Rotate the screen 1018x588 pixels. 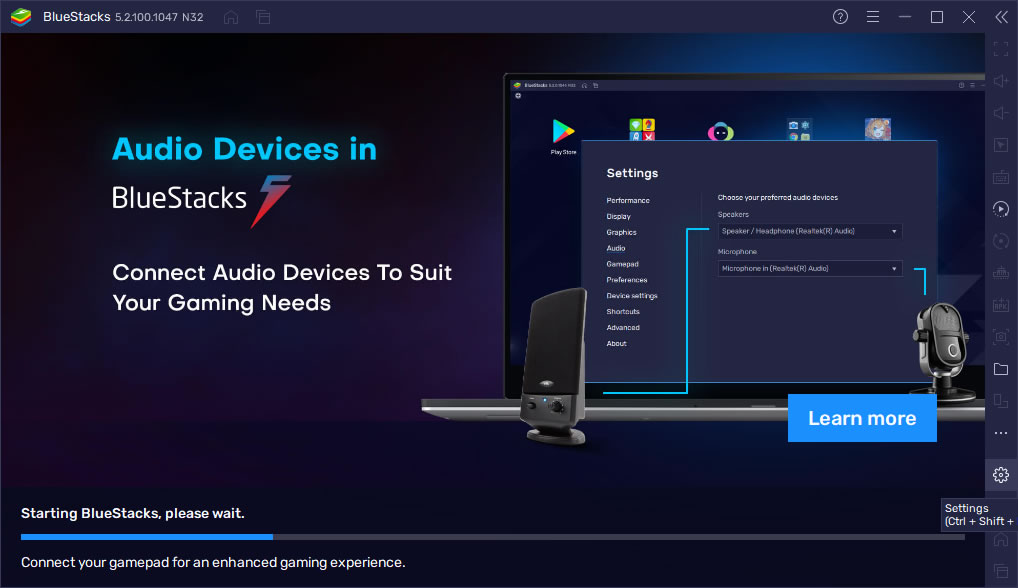coord(1000,241)
